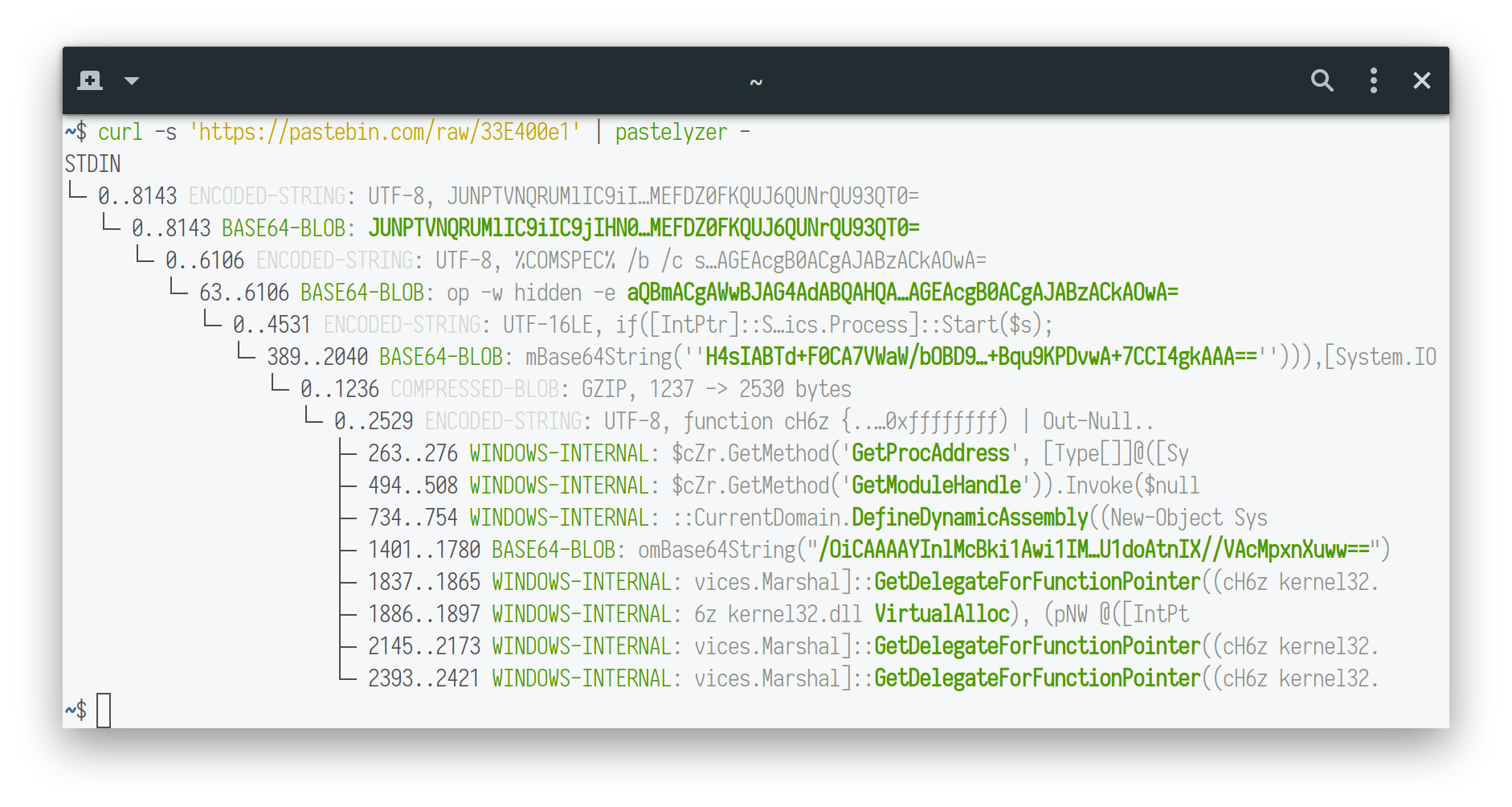Click the pastebin URL in command
The image size is (1512, 807).
point(384,132)
